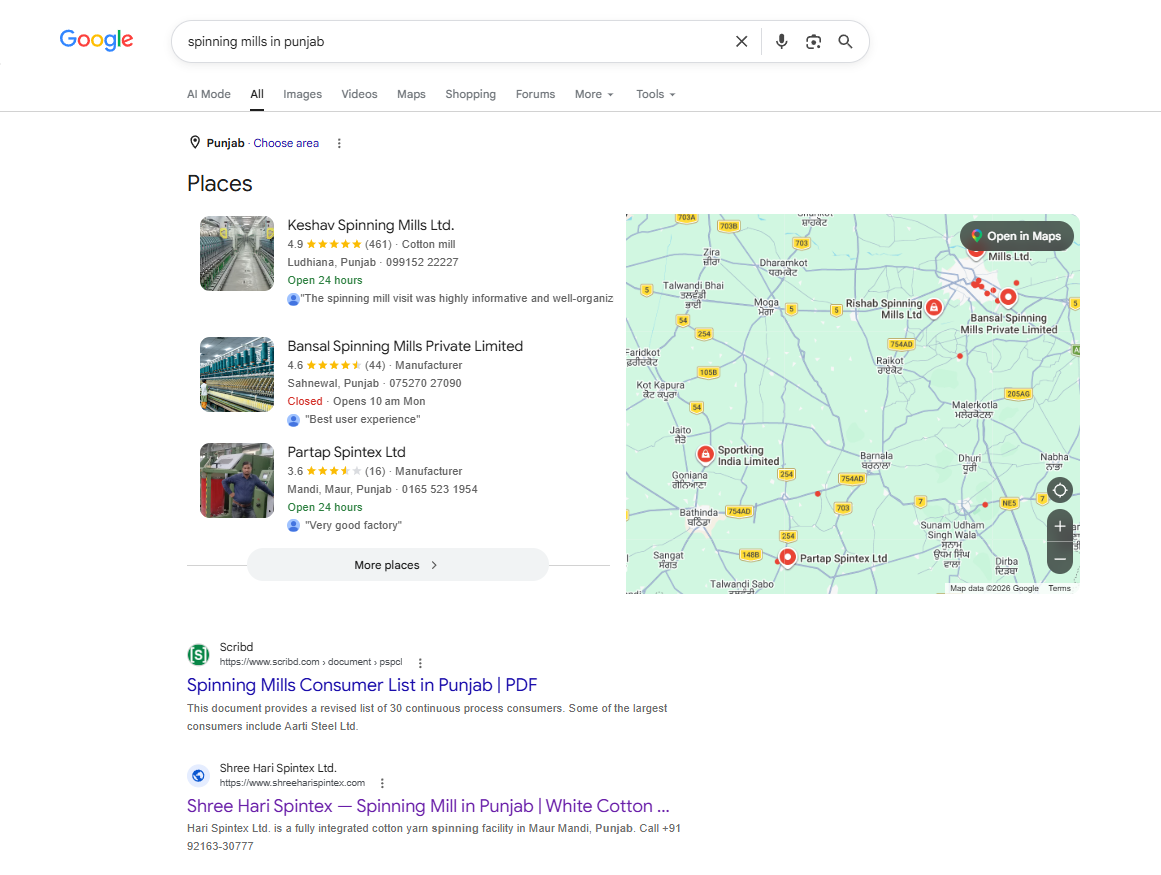Open Spinning Mills Consumer List in Punjab PDF
1161x875 pixels.
pos(361,685)
